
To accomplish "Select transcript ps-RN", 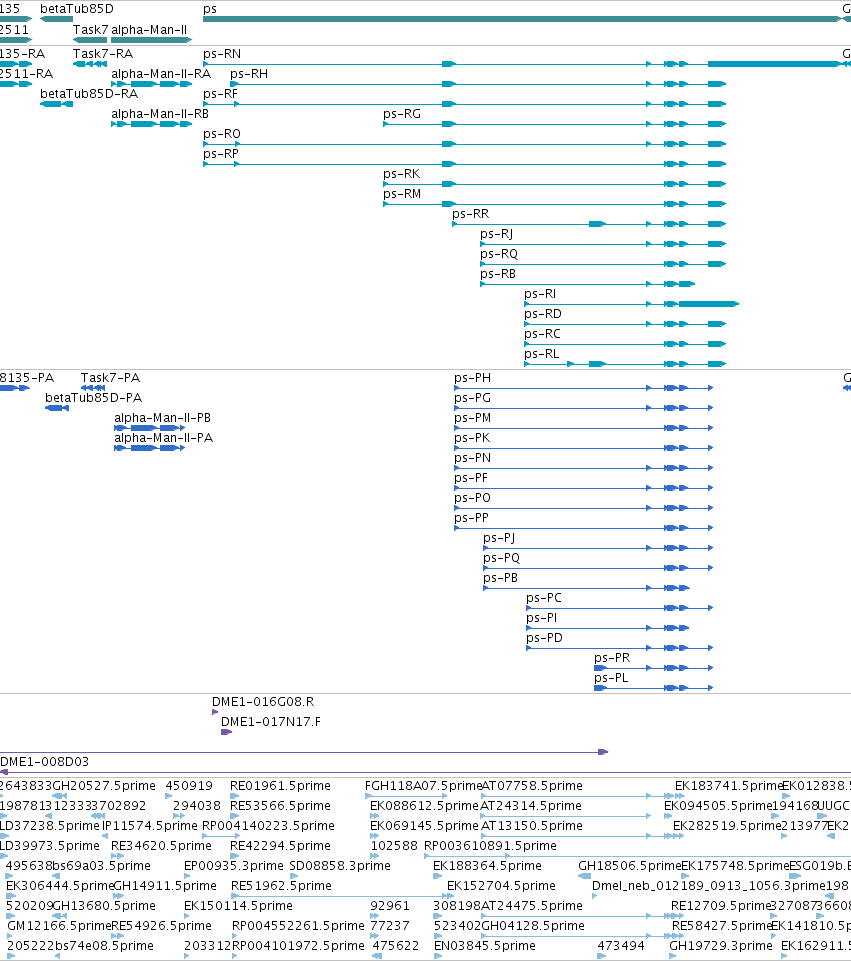I will (523, 64).
